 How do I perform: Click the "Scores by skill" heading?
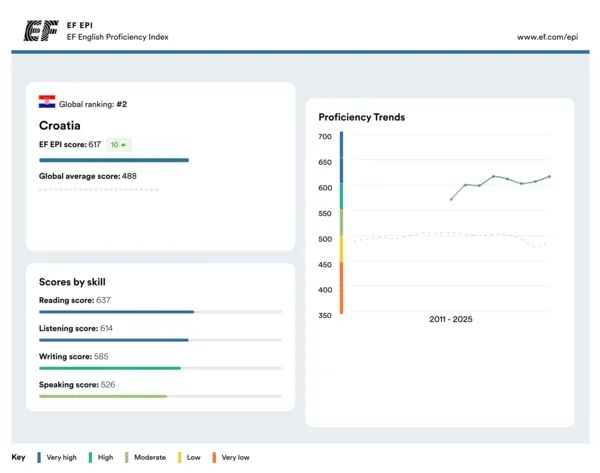point(72,282)
